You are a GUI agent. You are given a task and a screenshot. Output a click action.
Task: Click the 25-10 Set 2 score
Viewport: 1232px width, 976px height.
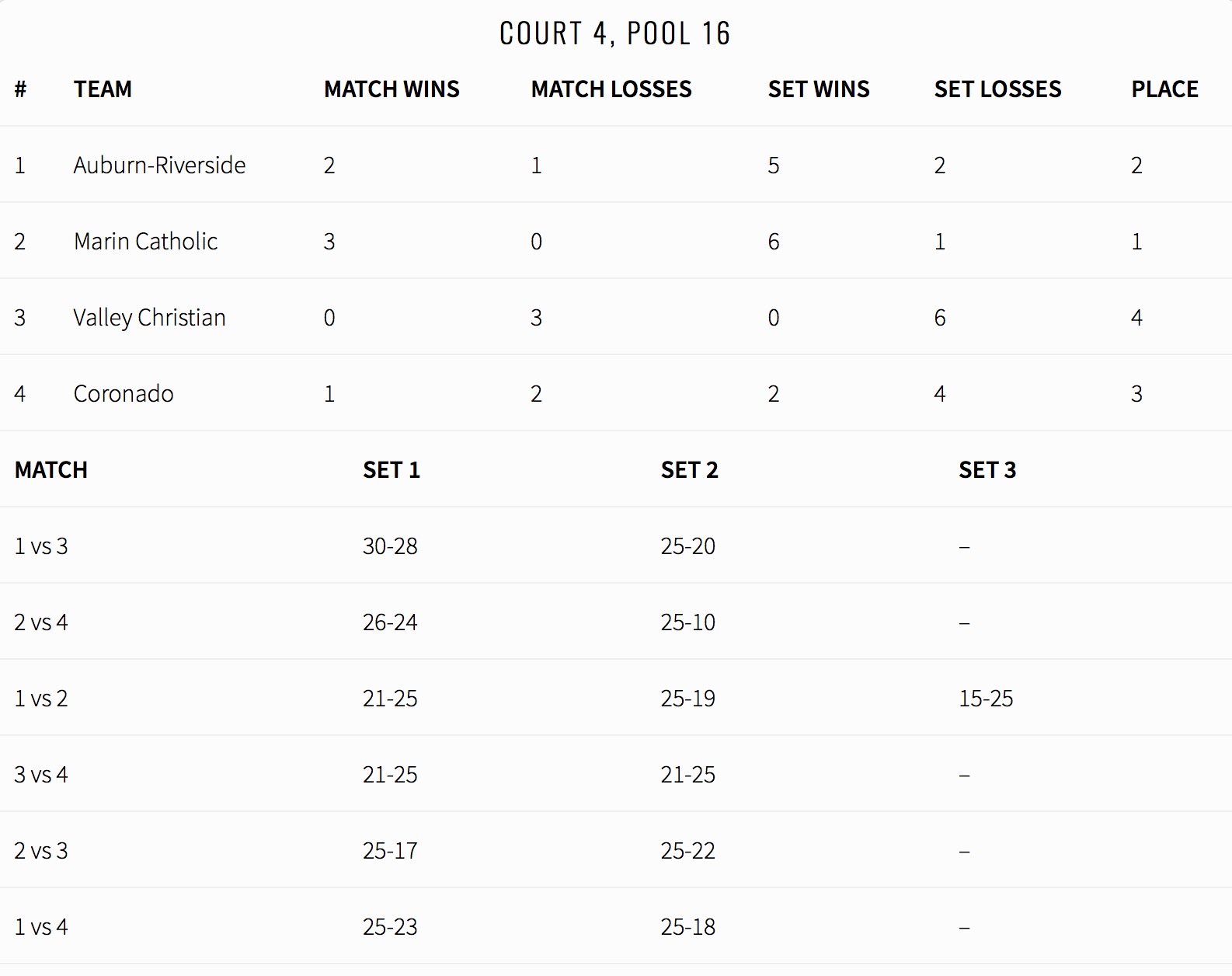pos(688,622)
